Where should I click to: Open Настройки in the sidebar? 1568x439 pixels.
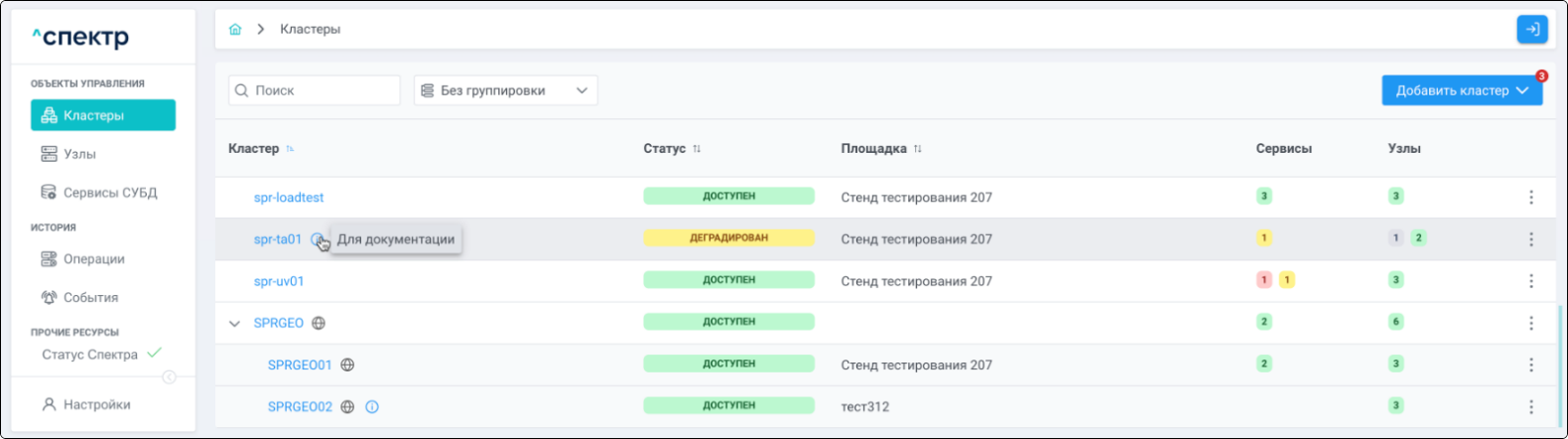[96, 404]
